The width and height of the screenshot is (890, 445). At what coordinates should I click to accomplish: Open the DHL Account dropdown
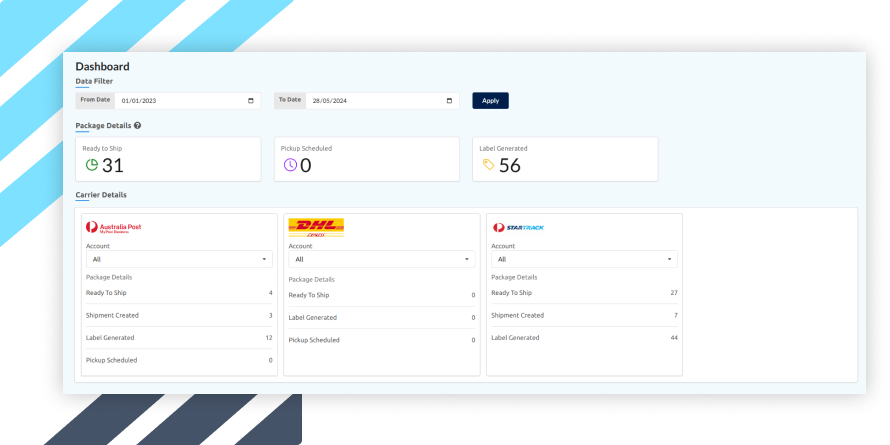click(382, 259)
